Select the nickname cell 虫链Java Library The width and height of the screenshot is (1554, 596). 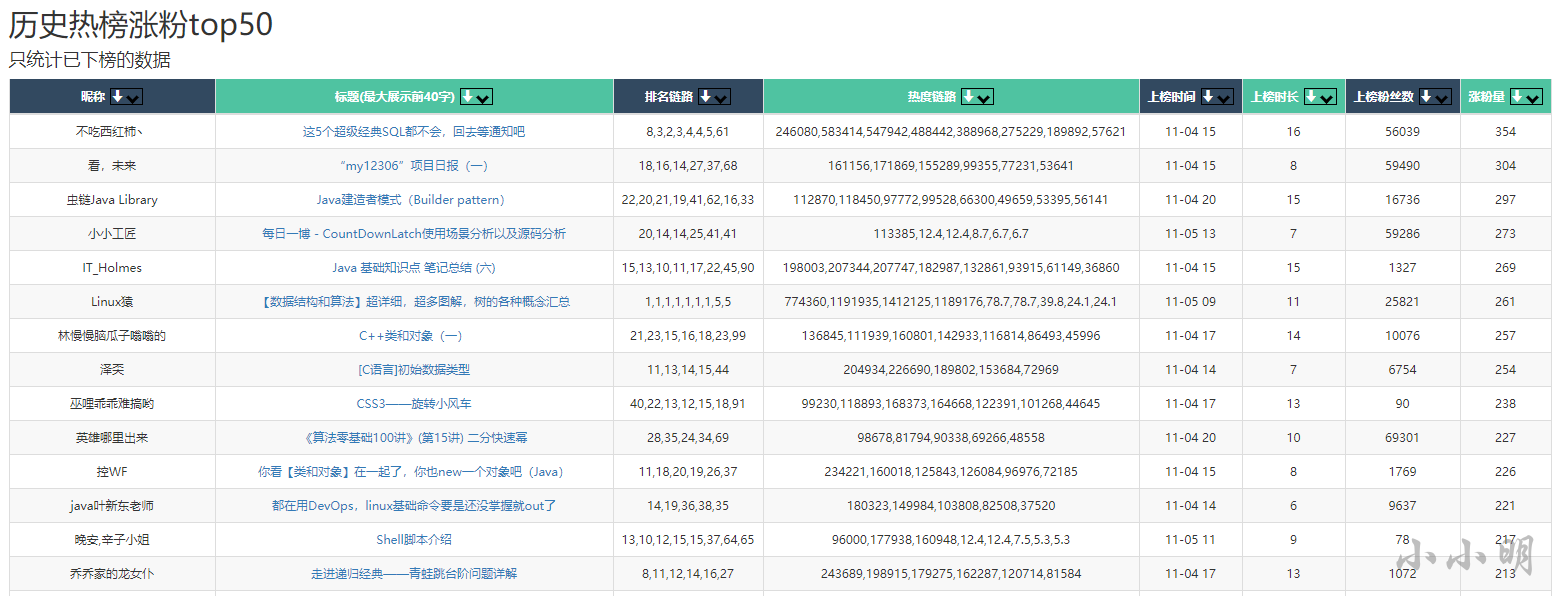click(112, 200)
